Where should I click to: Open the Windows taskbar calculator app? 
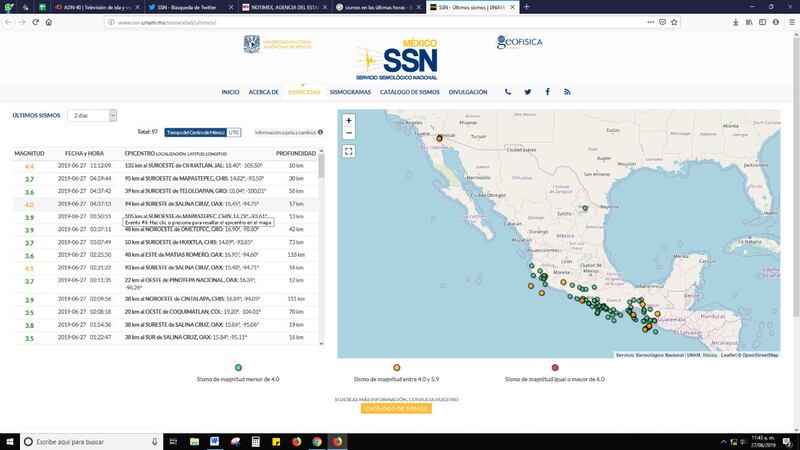[256, 441]
